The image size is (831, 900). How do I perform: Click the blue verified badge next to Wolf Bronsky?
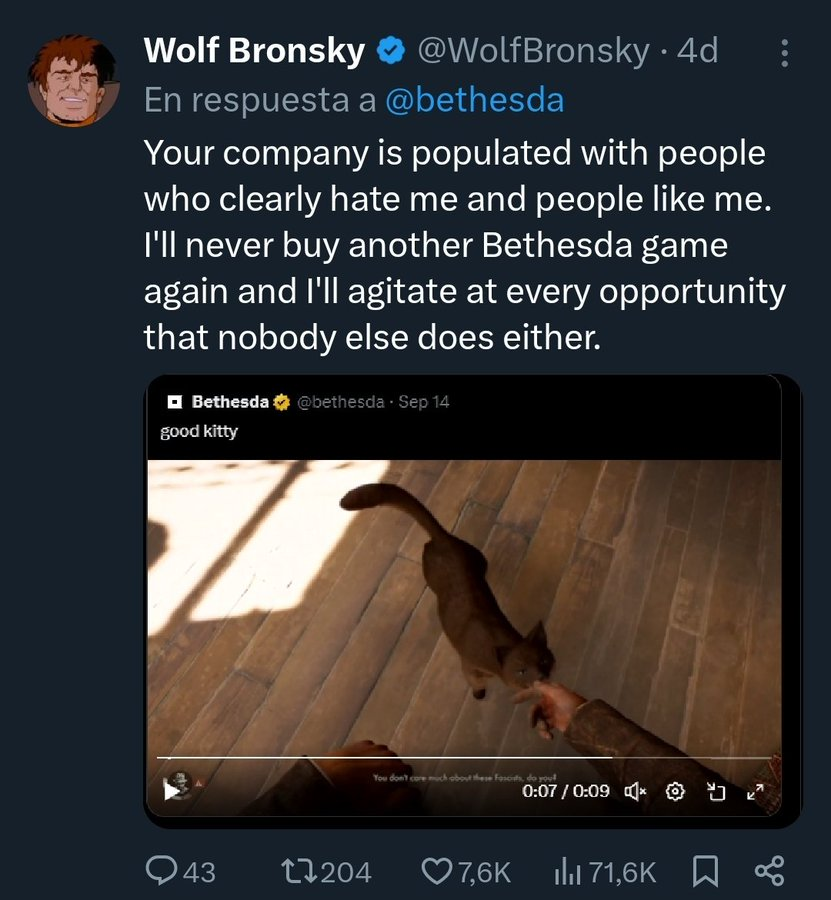point(389,51)
